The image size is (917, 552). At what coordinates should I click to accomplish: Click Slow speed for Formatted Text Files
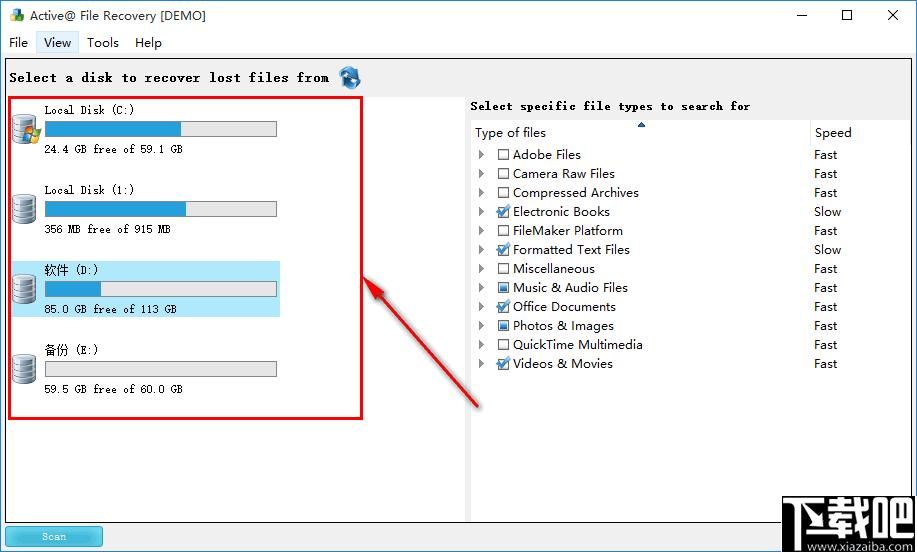click(828, 250)
